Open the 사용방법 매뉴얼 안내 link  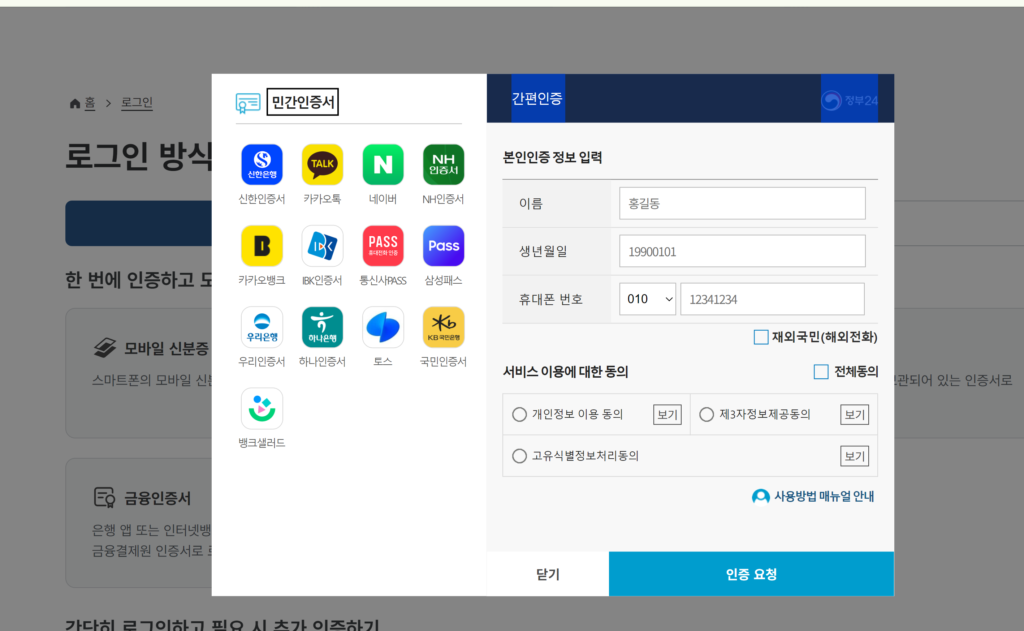(x=824, y=496)
